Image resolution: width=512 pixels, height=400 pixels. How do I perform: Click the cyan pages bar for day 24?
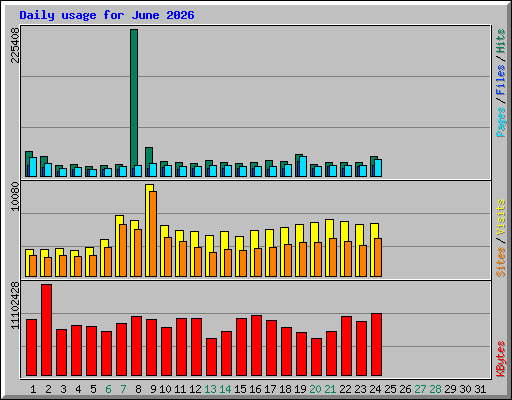click(x=378, y=168)
